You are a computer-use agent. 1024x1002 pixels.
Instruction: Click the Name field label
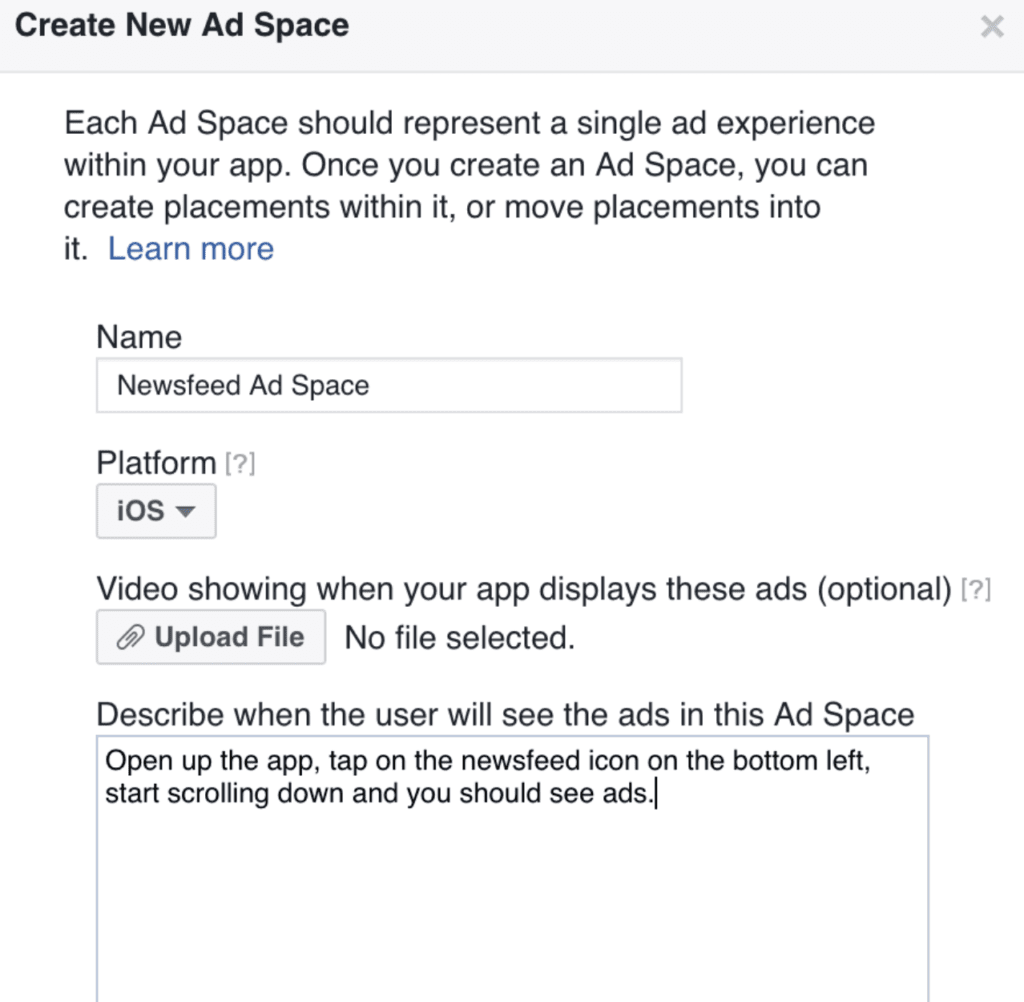pos(139,337)
